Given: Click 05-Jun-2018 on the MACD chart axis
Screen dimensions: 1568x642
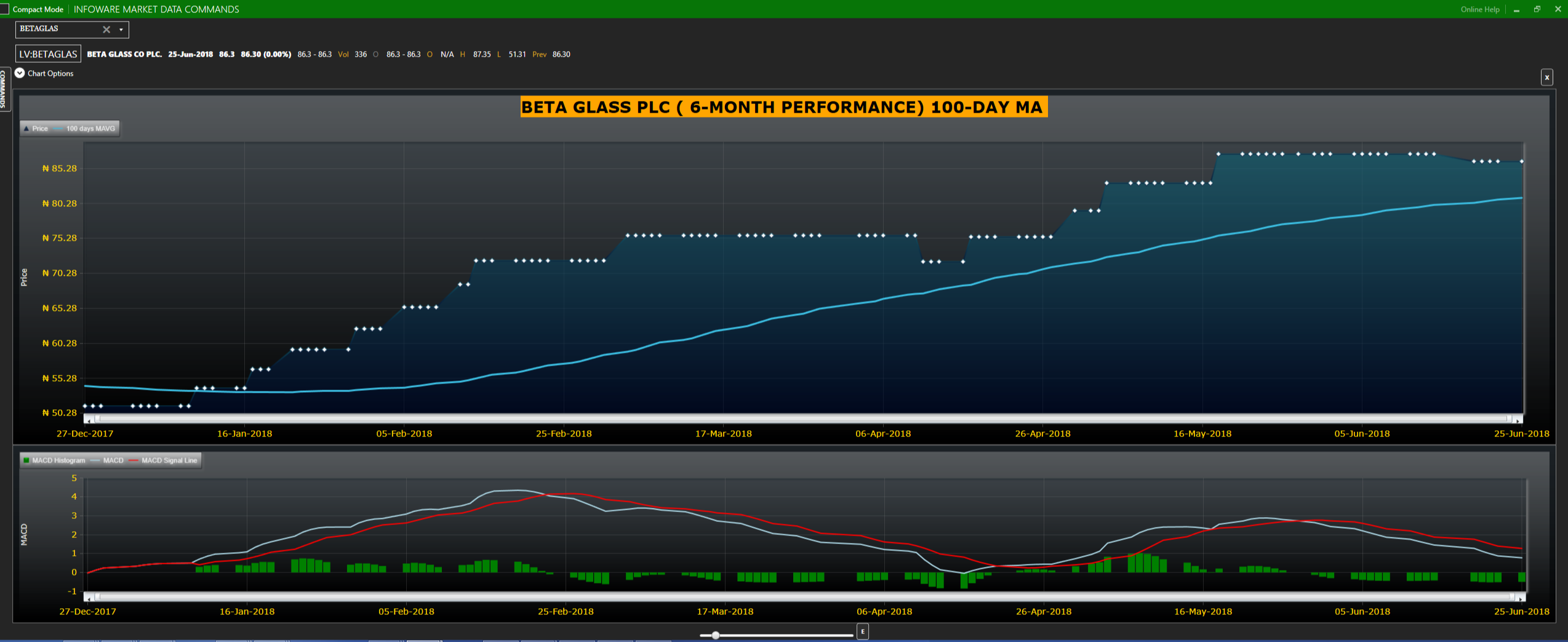Looking at the screenshot, I should 1362,612.
